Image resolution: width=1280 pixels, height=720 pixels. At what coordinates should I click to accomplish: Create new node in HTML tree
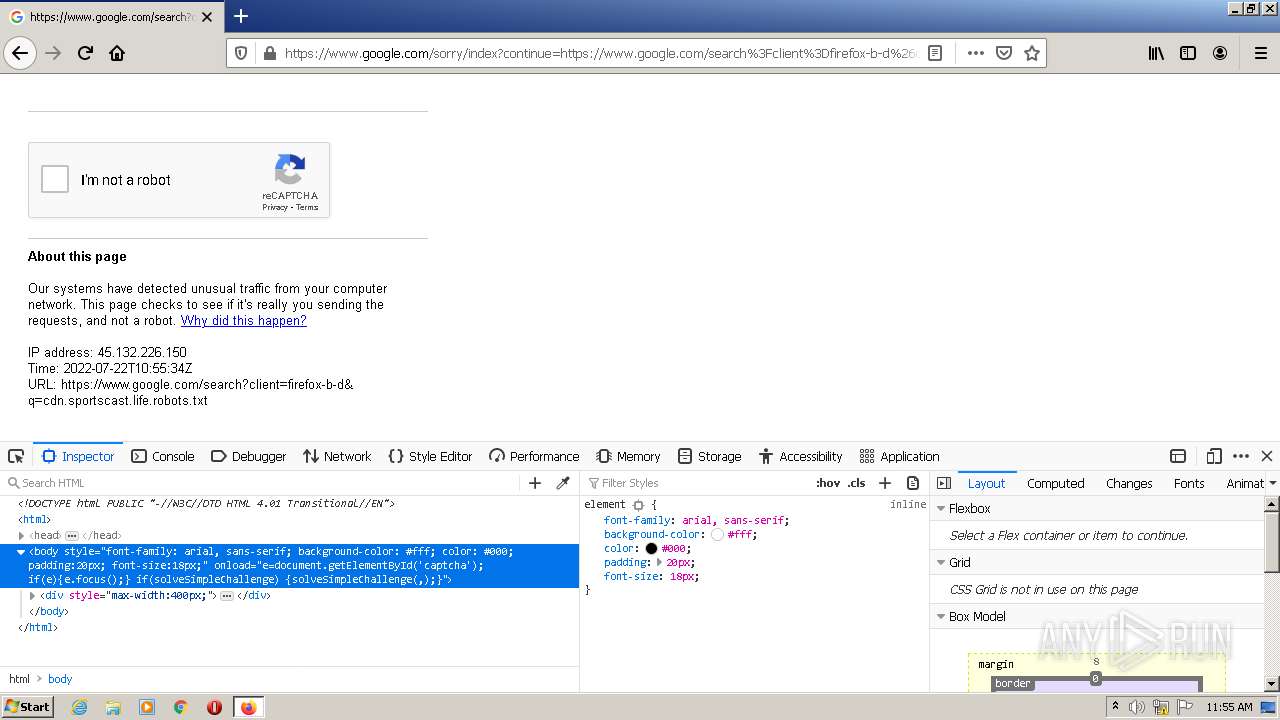click(x=535, y=483)
